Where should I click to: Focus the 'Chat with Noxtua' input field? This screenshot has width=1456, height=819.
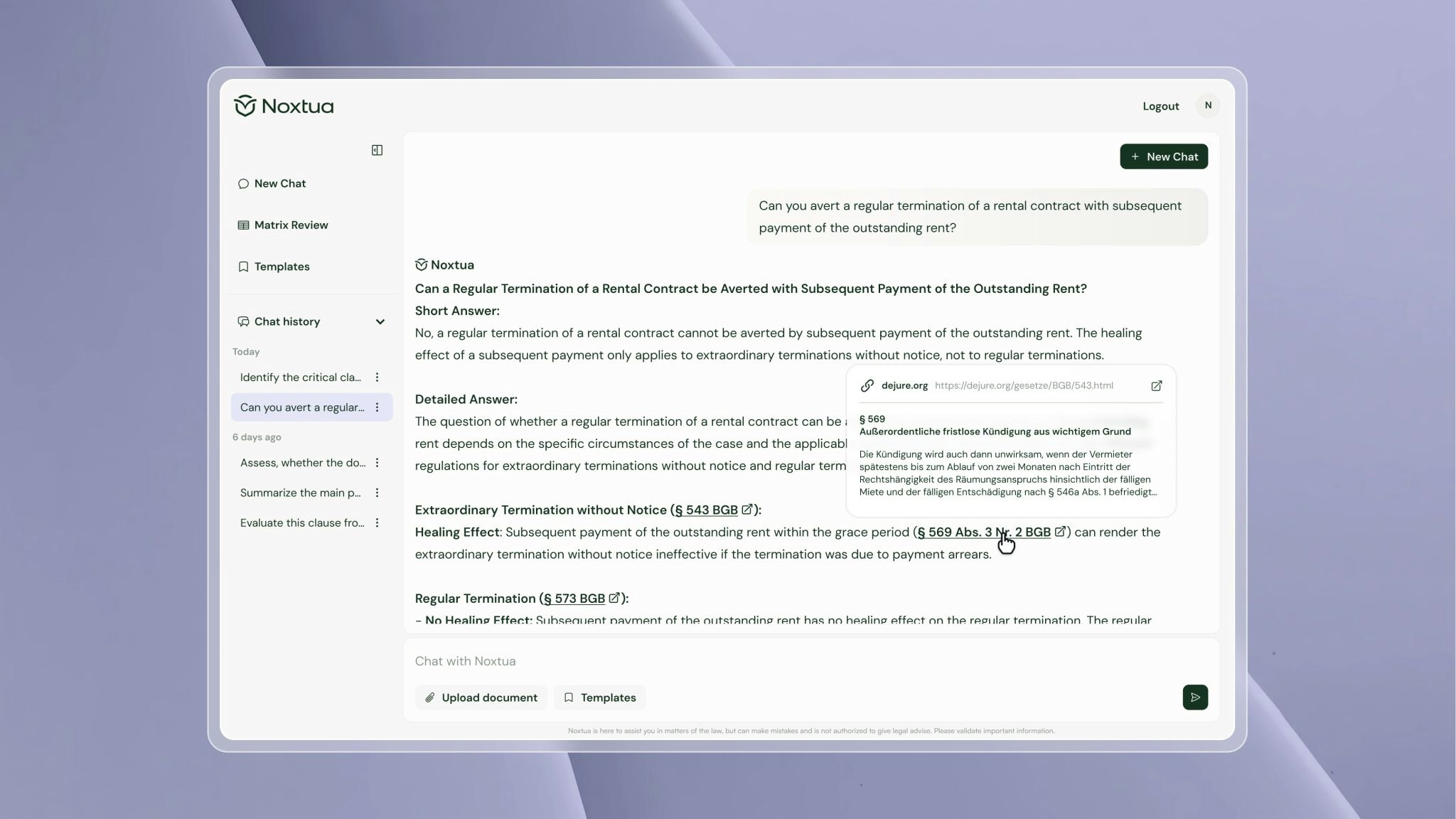782,661
